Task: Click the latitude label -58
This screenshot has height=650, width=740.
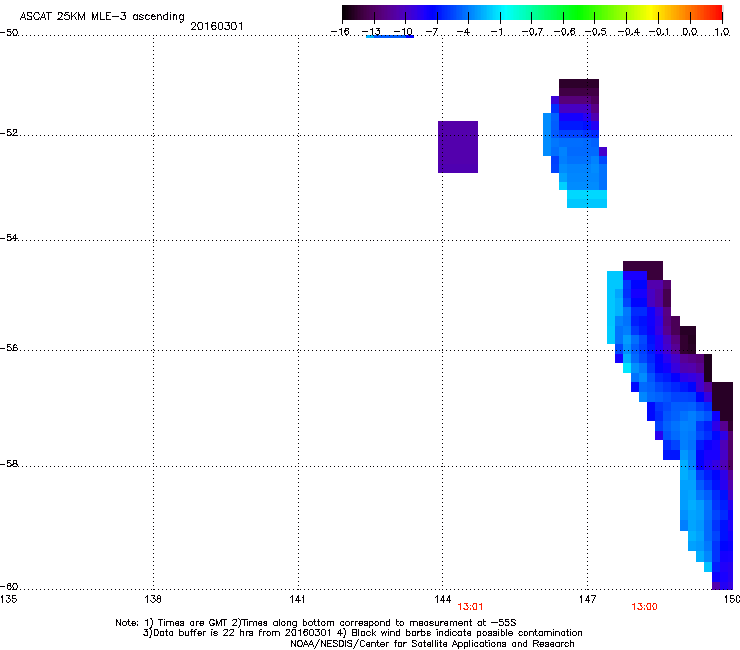Action: coord(9,464)
